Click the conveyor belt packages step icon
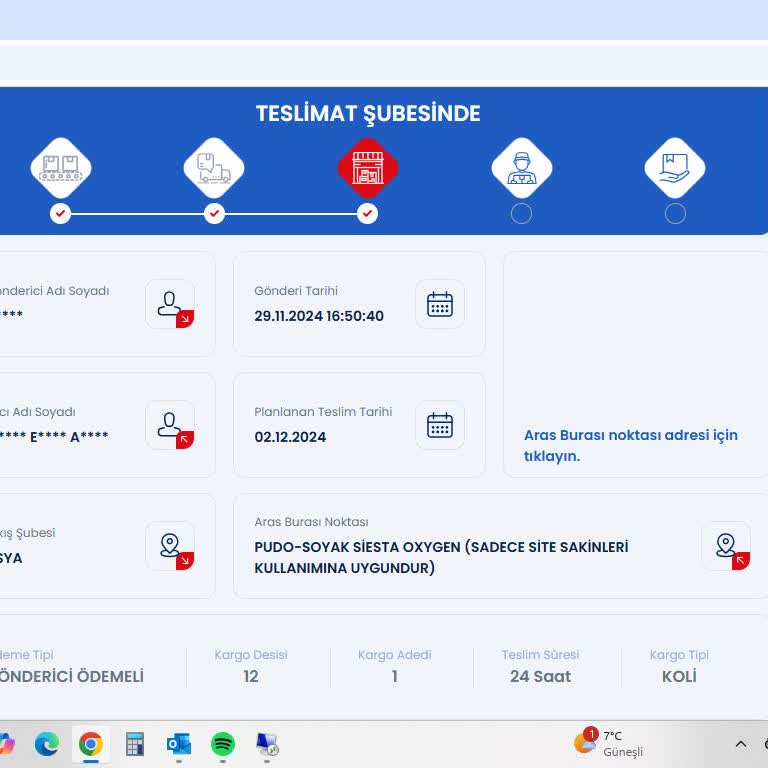The image size is (768, 768). (x=61, y=168)
